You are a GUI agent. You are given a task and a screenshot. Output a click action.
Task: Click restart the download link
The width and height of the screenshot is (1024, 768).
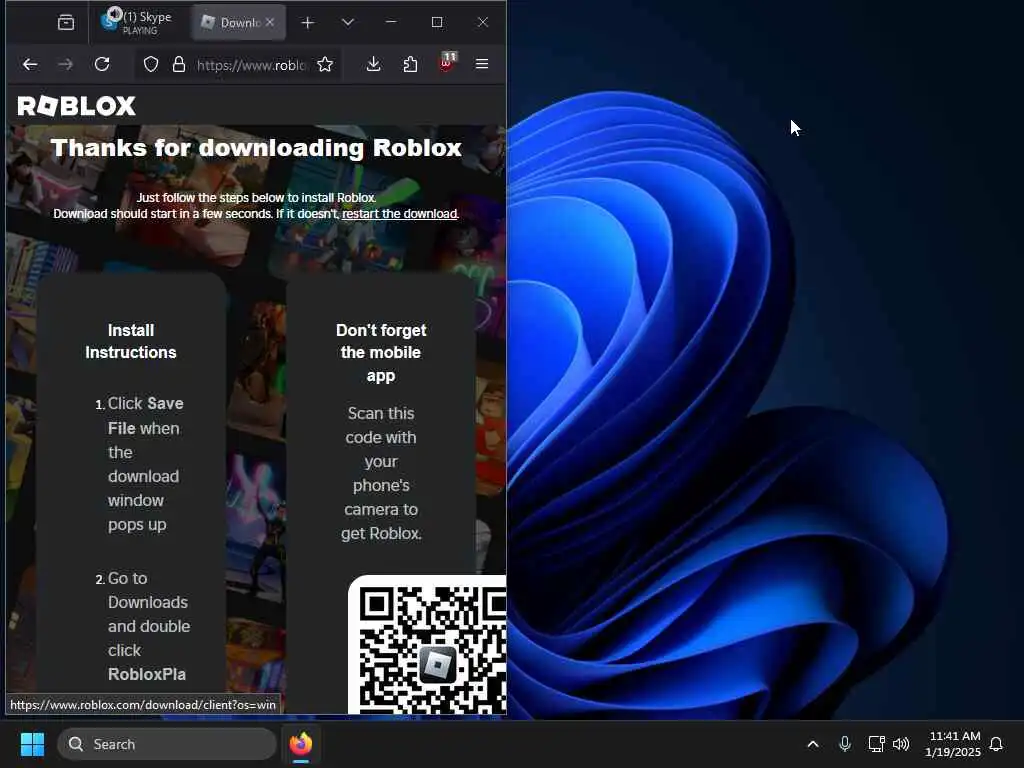tap(400, 214)
